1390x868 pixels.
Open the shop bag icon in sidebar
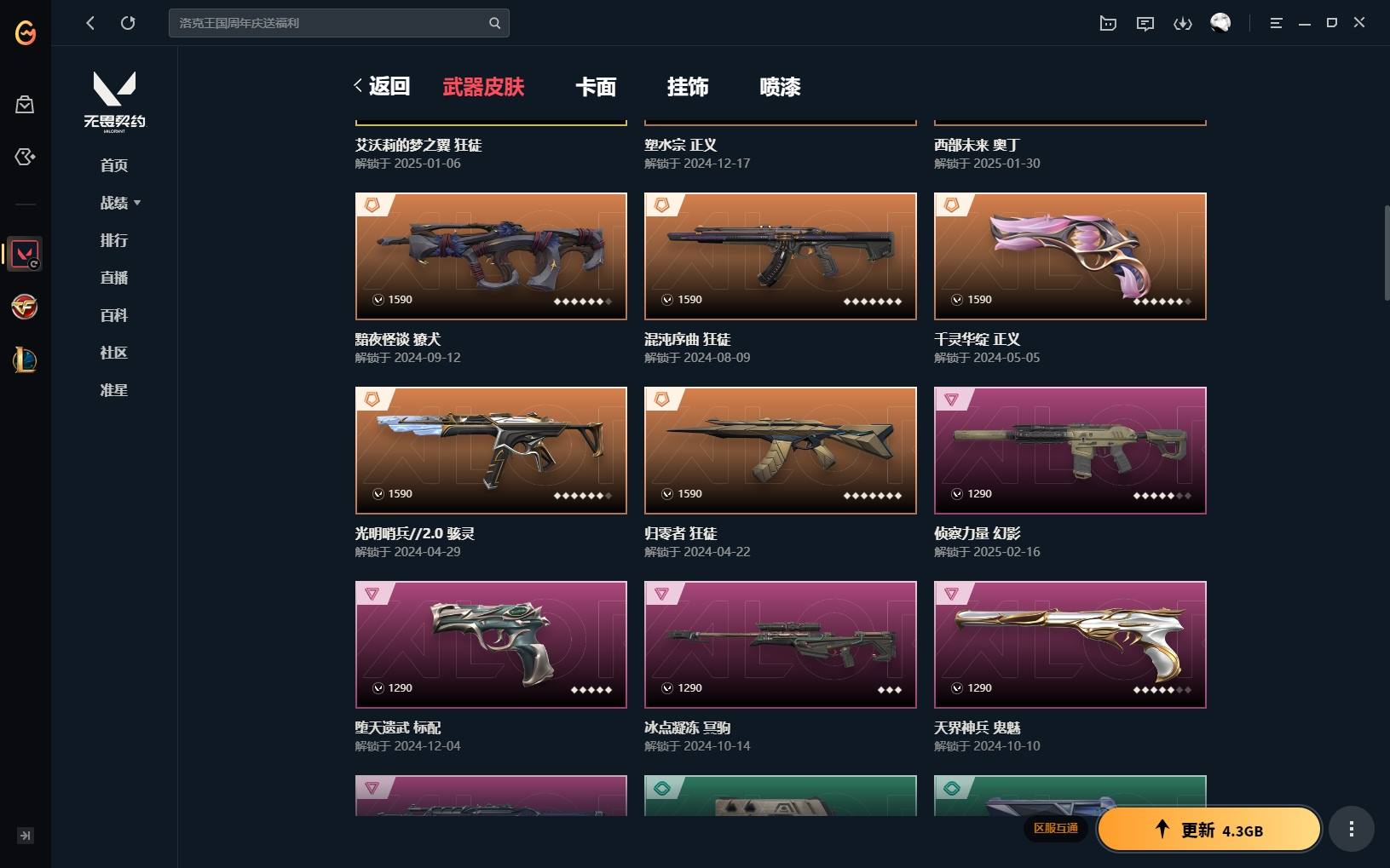click(x=25, y=104)
